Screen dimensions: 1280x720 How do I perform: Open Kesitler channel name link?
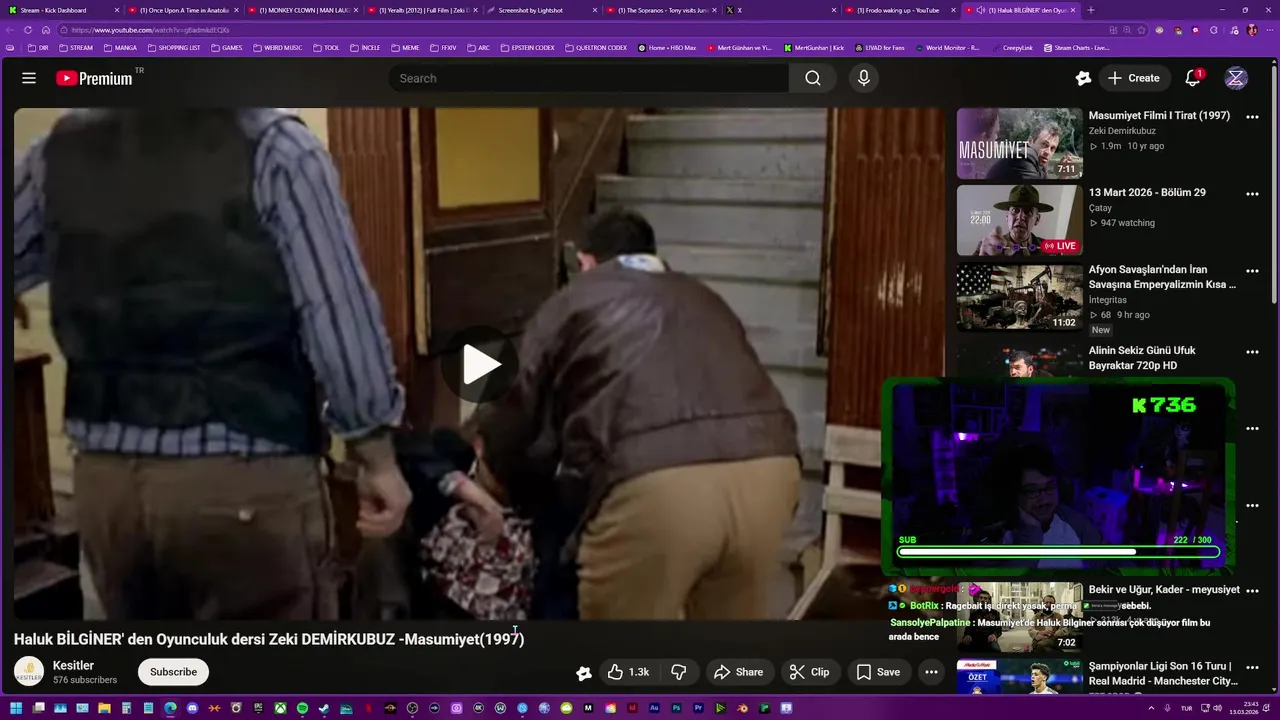(73, 666)
